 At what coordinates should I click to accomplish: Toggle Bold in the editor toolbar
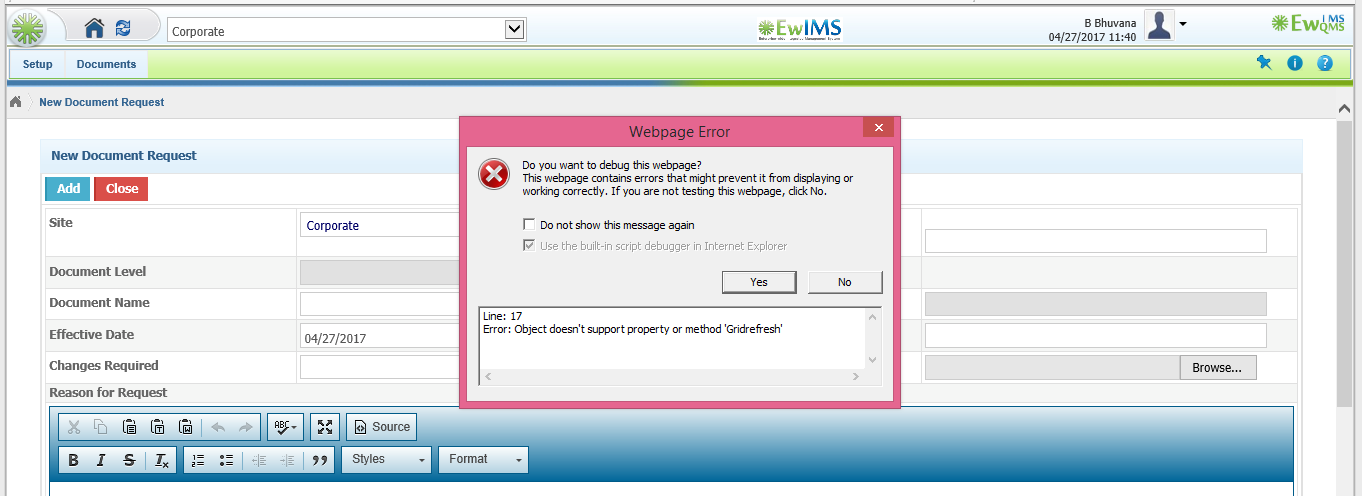(73, 460)
